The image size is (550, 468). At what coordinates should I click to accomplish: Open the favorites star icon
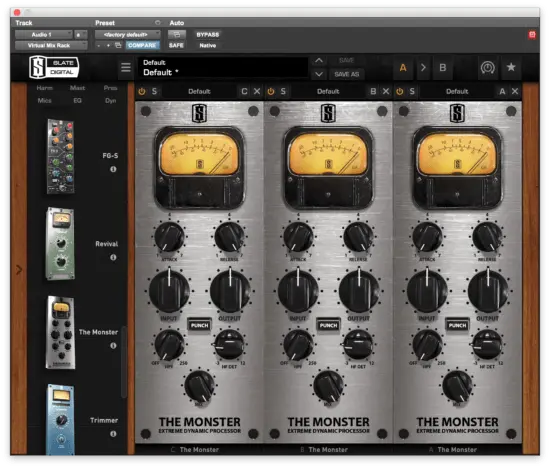point(511,67)
